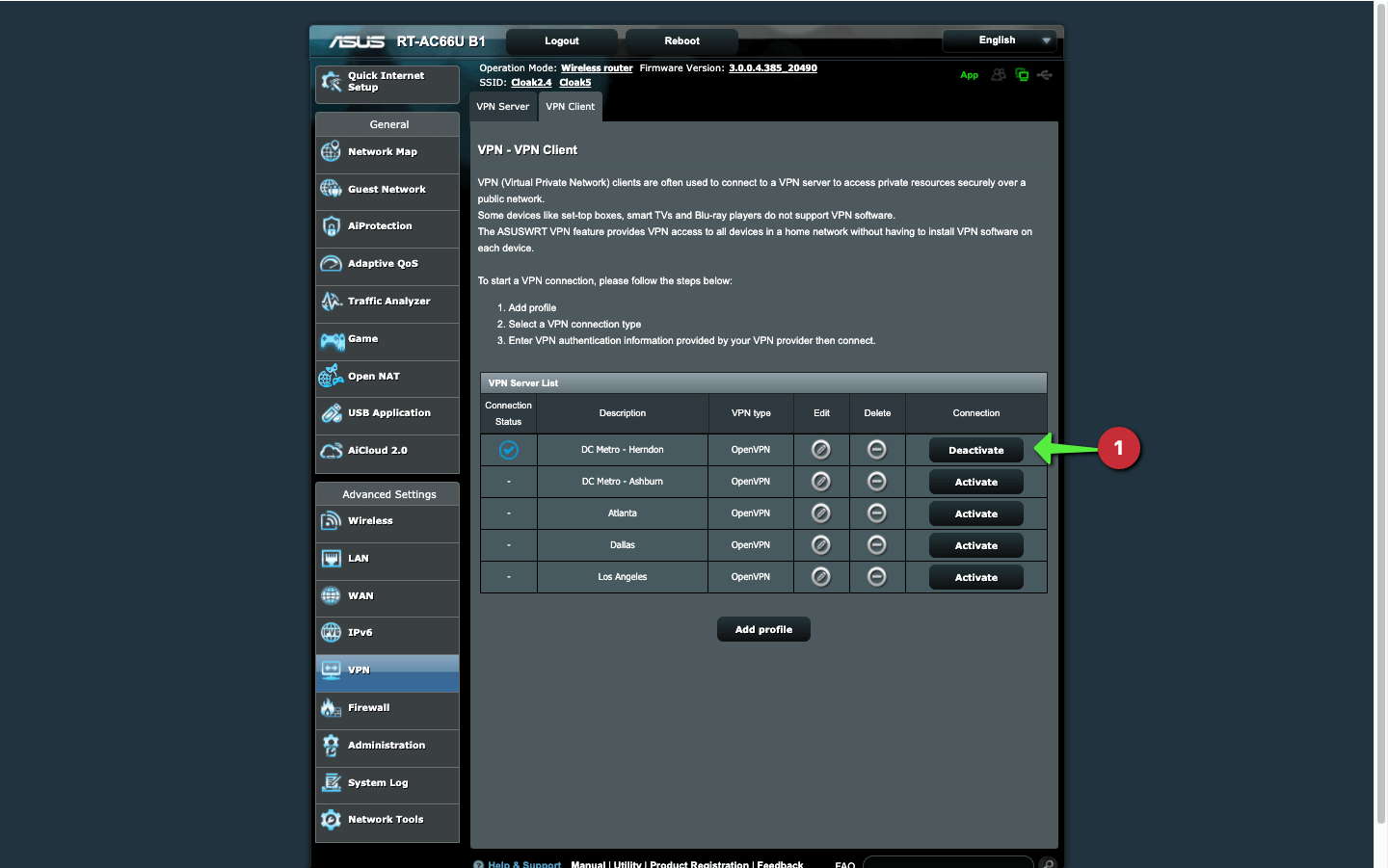
Task: Click the browser vertical scrollbar
Action: [x=1380, y=412]
